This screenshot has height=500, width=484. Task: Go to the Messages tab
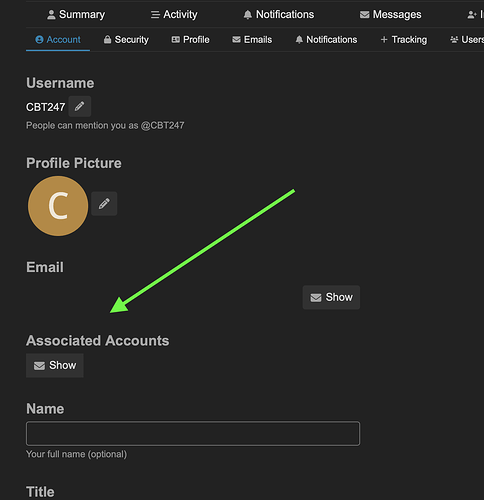click(x=390, y=15)
